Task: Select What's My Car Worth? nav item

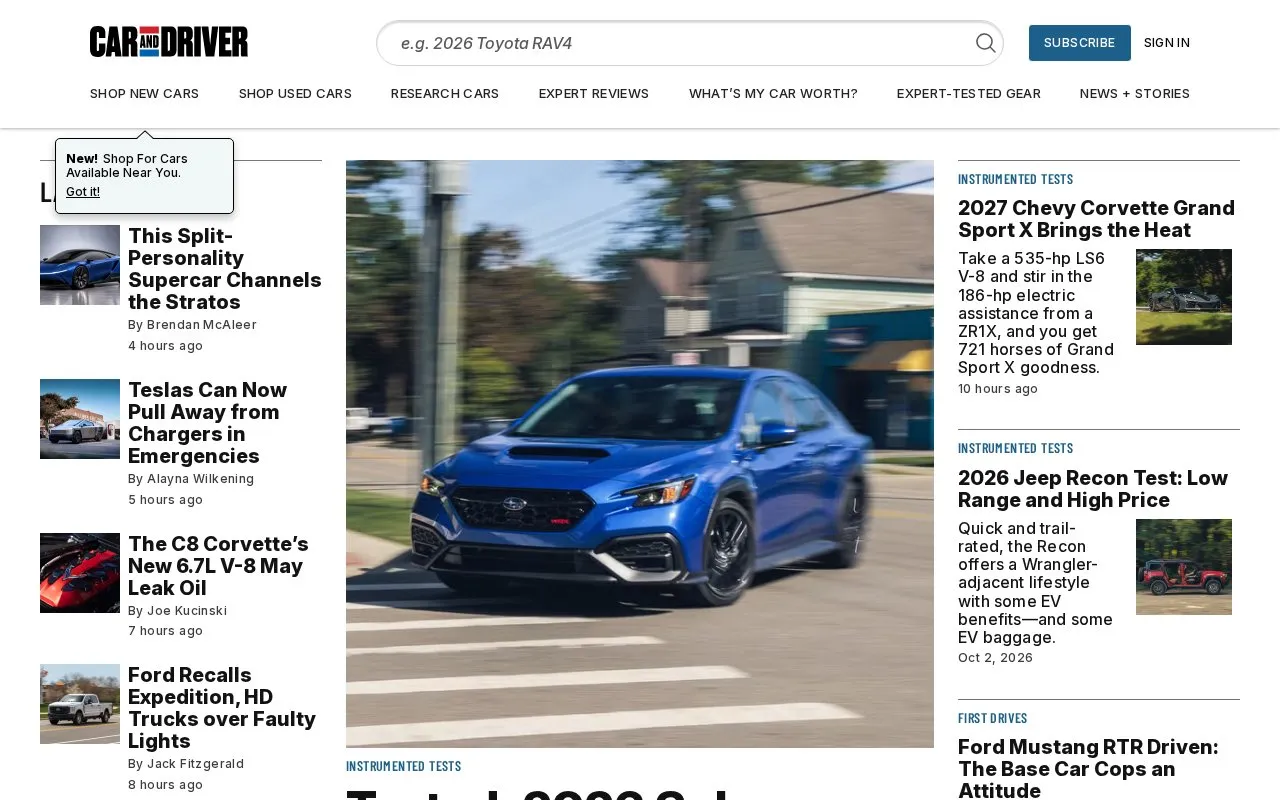Action: 773,94
